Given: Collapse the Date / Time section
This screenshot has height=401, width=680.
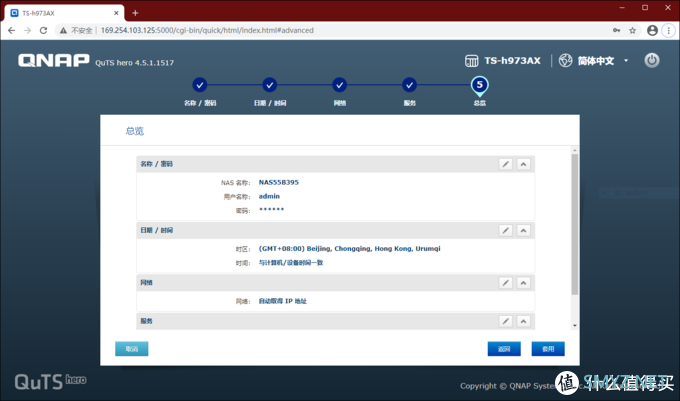Looking at the screenshot, I should coord(523,231).
